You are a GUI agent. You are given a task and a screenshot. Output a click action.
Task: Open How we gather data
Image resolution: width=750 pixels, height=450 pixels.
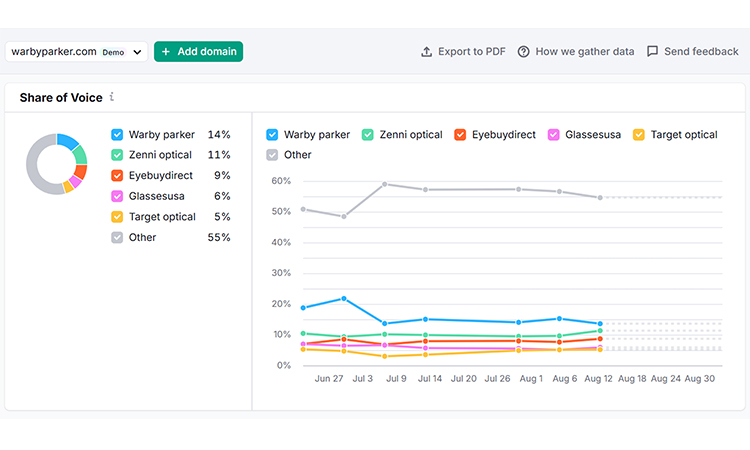(576, 52)
